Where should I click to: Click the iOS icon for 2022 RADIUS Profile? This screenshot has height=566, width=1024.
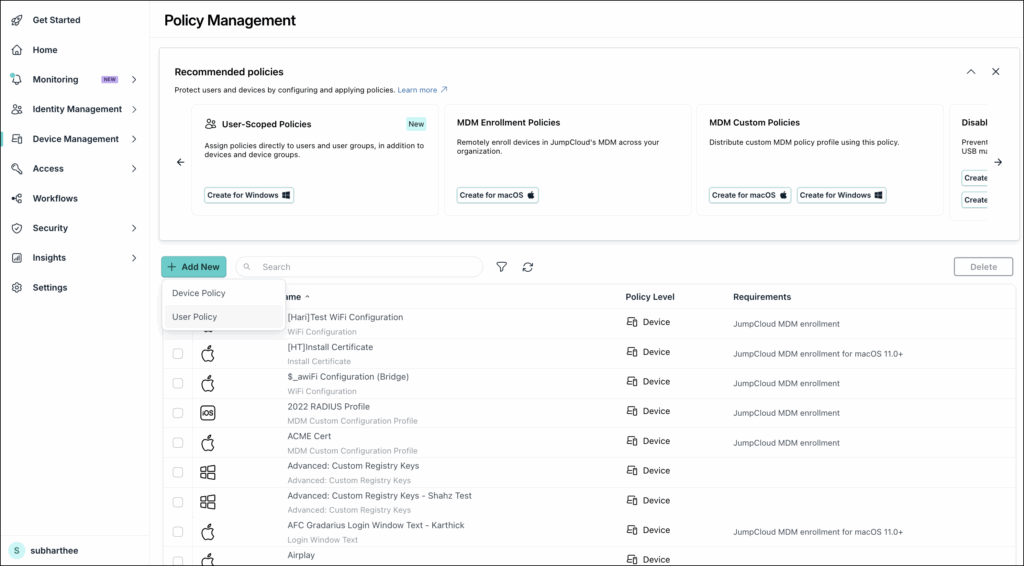pos(208,413)
